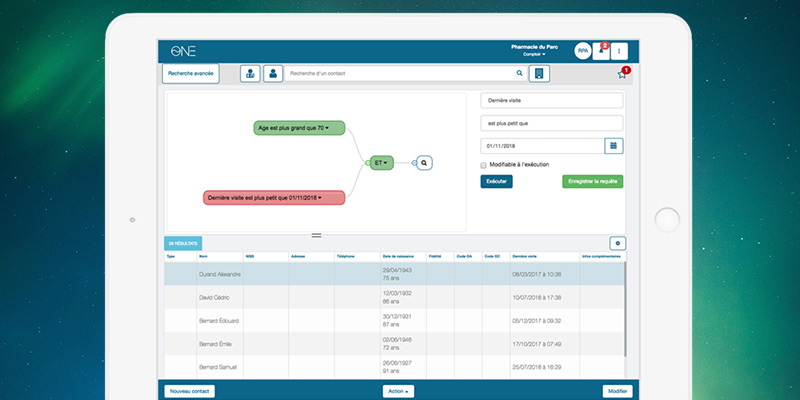Image resolution: width=800 pixels, height=400 pixels.
Task: Open the calendar date picker icon
Action: pos(613,146)
